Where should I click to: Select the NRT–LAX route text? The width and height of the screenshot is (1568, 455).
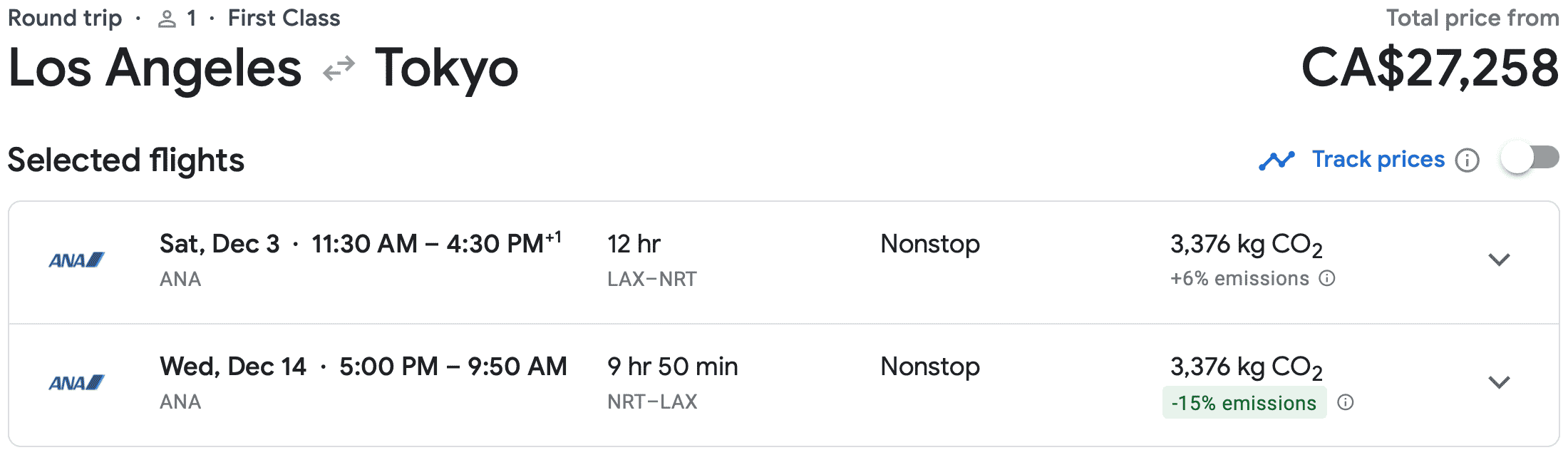[x=652, y=402]
